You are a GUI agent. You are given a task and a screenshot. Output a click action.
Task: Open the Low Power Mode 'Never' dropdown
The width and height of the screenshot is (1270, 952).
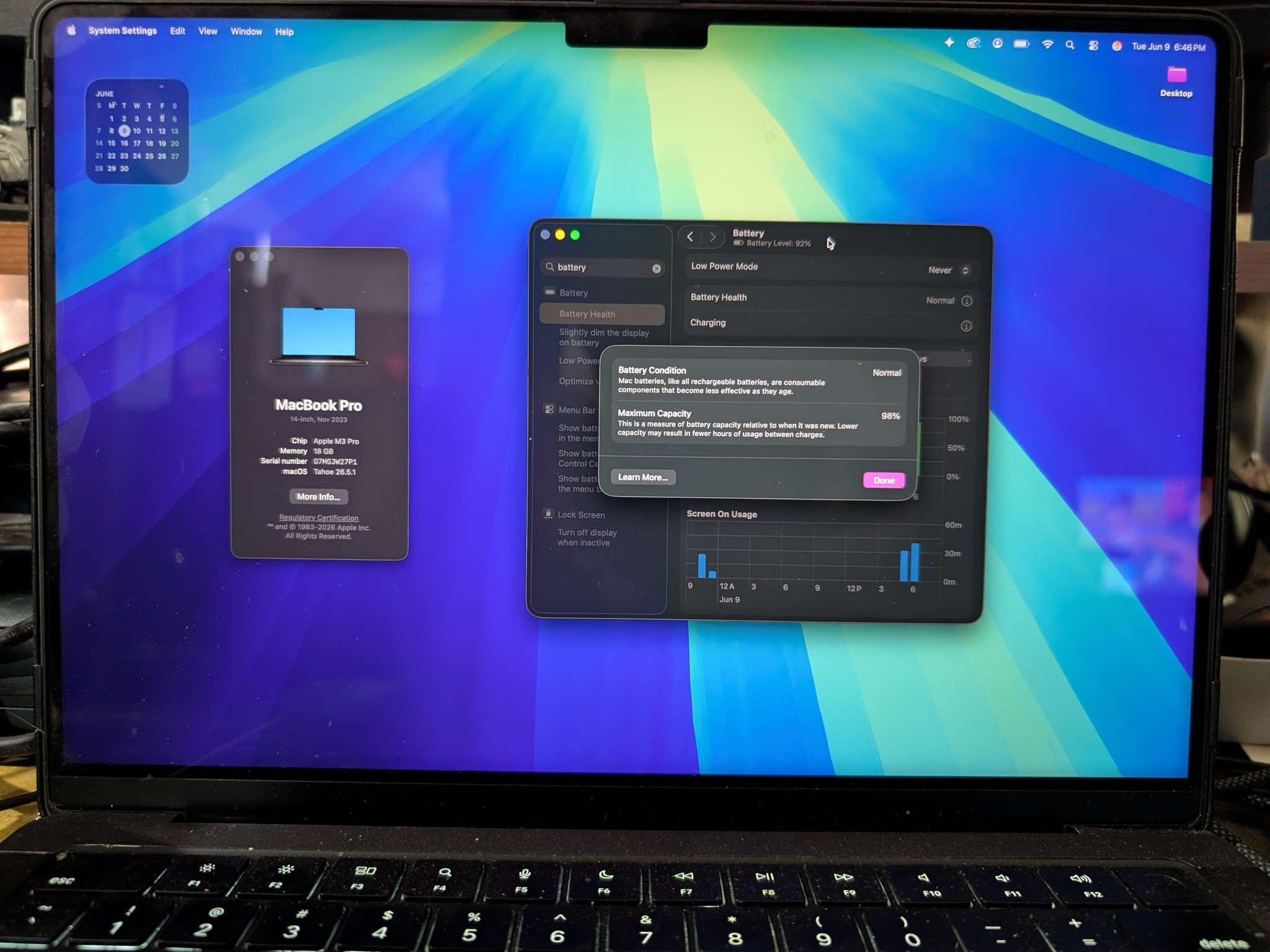949,270
